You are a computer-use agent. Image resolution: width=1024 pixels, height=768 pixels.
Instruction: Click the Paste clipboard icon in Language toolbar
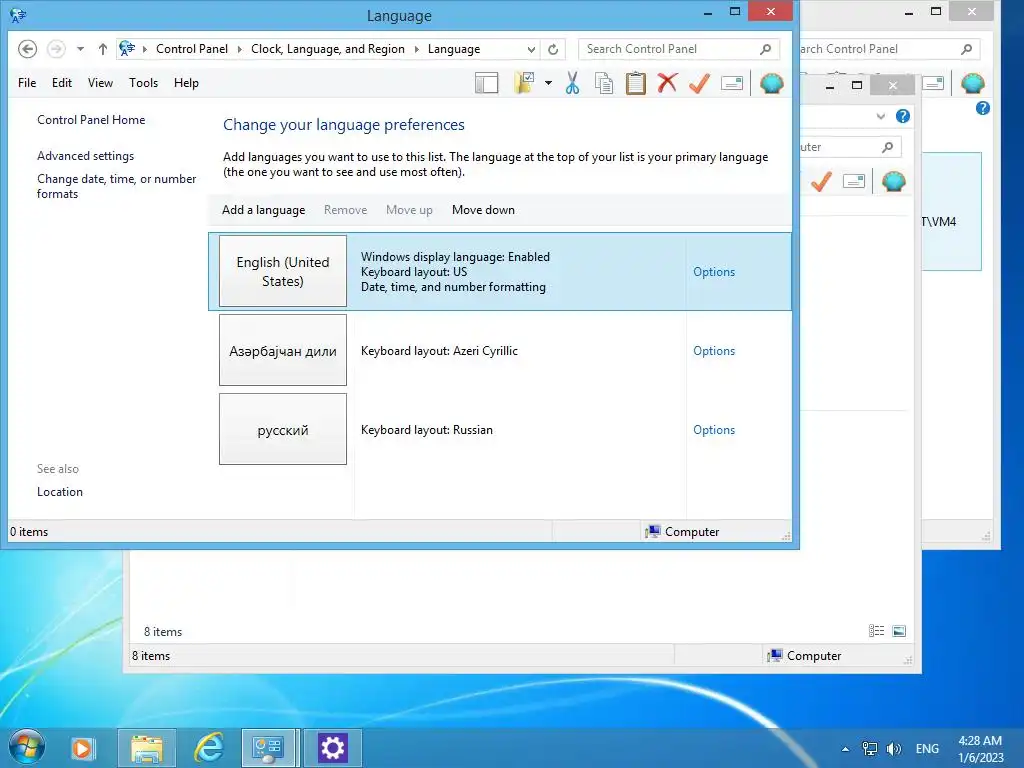coord(635,83)
